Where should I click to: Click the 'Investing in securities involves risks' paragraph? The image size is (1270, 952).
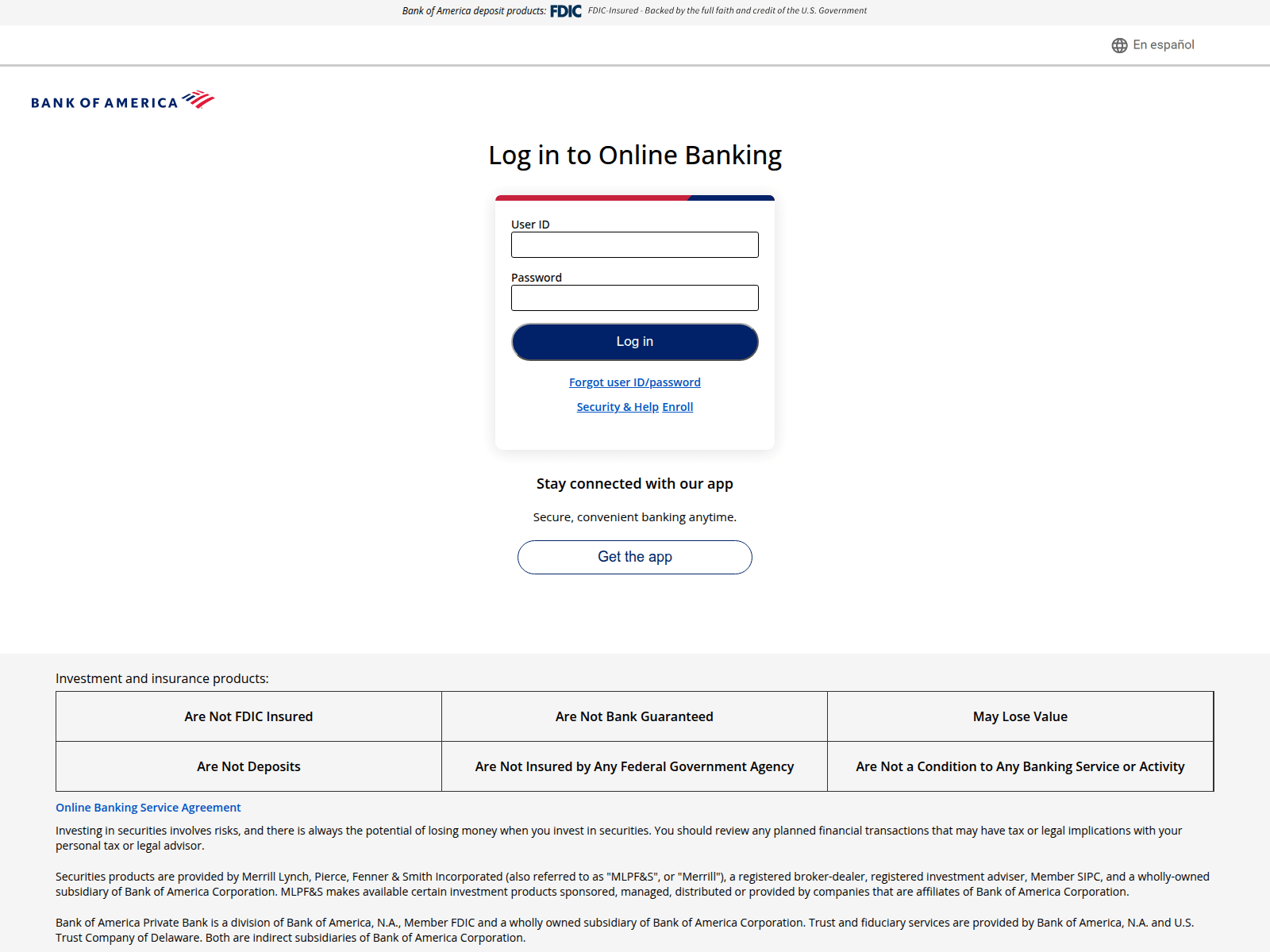619,839
